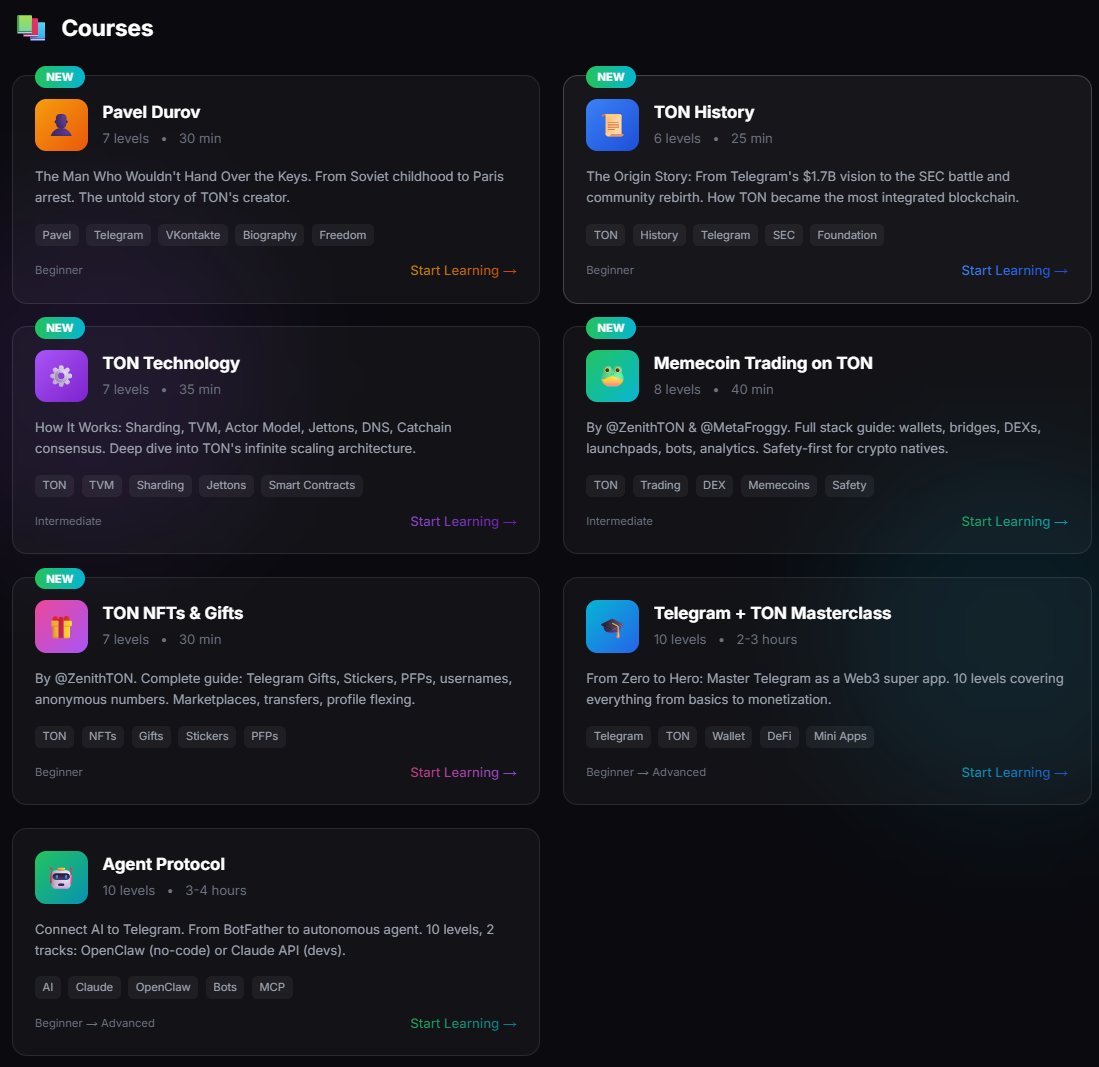Select the History tag
This screenshot has width=1099, height=1067.
point(659,235)
